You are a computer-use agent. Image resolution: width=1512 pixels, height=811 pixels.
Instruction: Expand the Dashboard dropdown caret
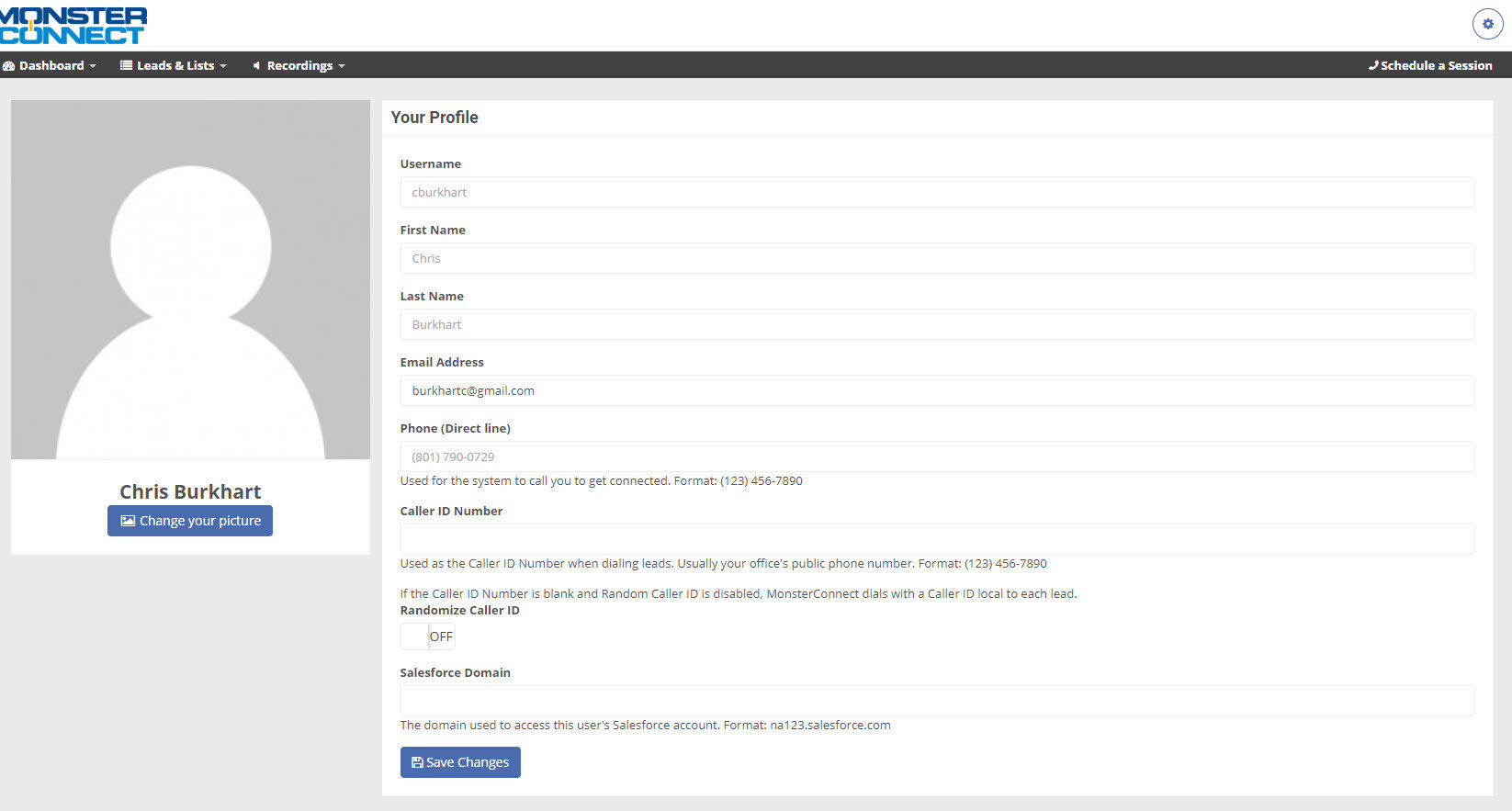pyautogui.click(x=93, y=66)
